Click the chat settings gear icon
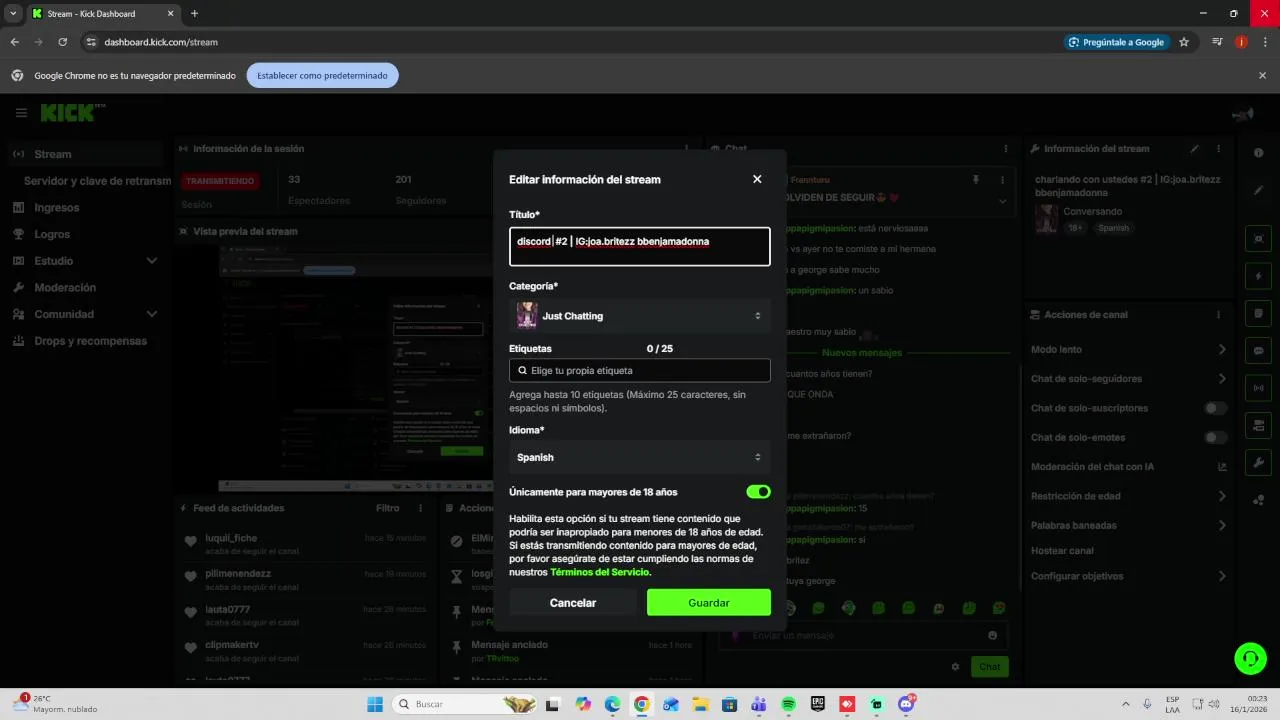This screenshot has width=1280, height=720. [x=955, y=667]
